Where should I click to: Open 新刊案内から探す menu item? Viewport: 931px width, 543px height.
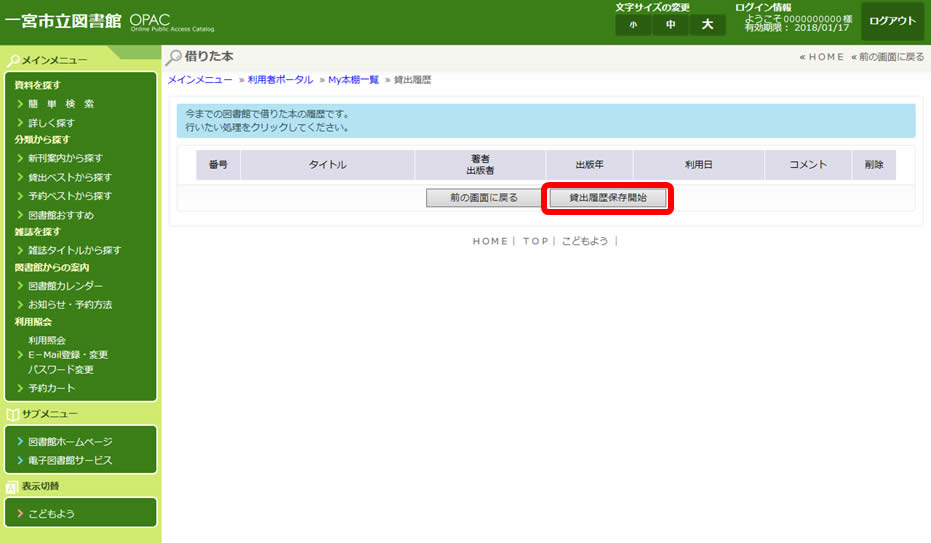[x=65, y=158]
